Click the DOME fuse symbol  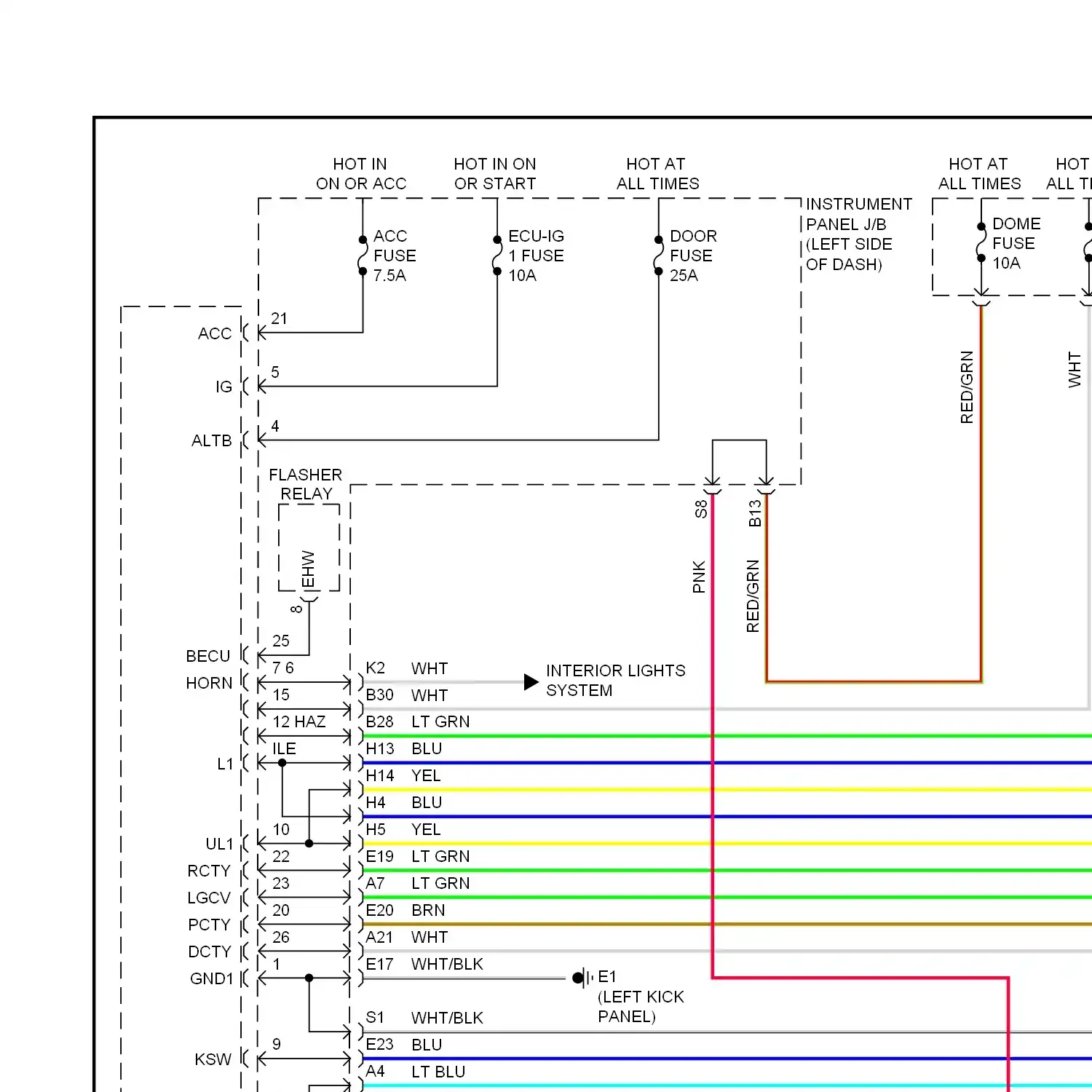click(981, 242)
